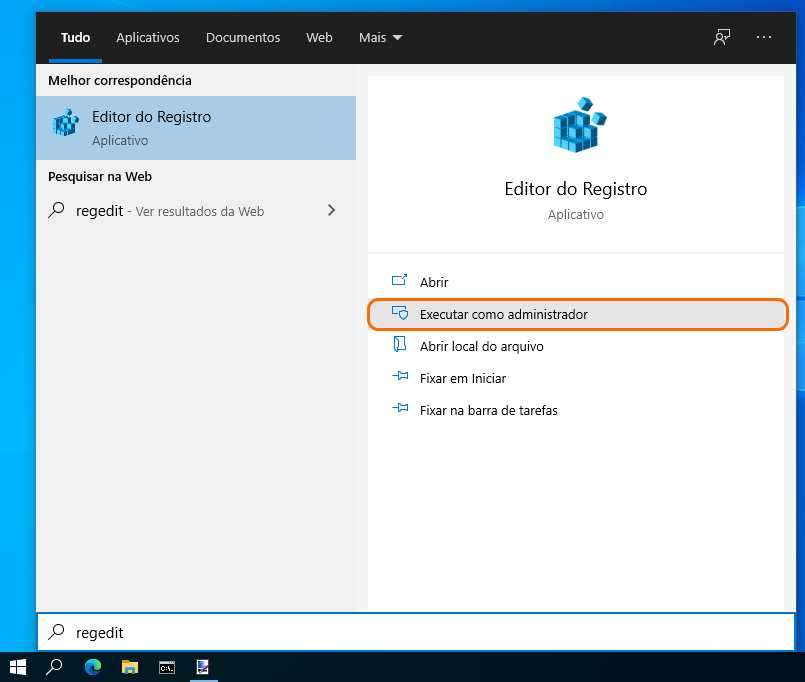Open Command Prompt from the taskbar

pos(167,667)
